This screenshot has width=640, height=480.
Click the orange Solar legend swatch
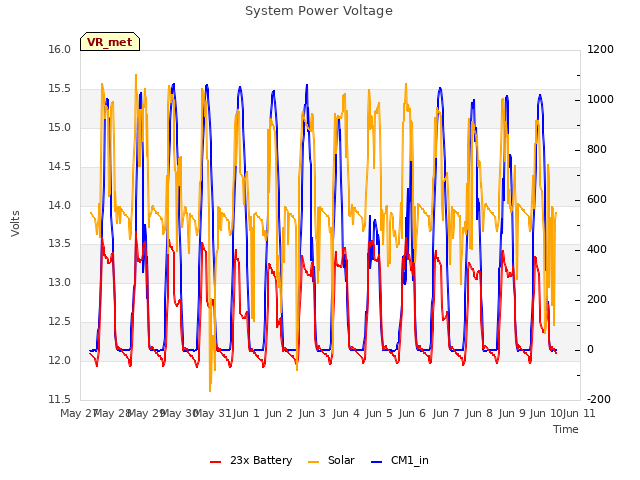(x=313, y=462)
